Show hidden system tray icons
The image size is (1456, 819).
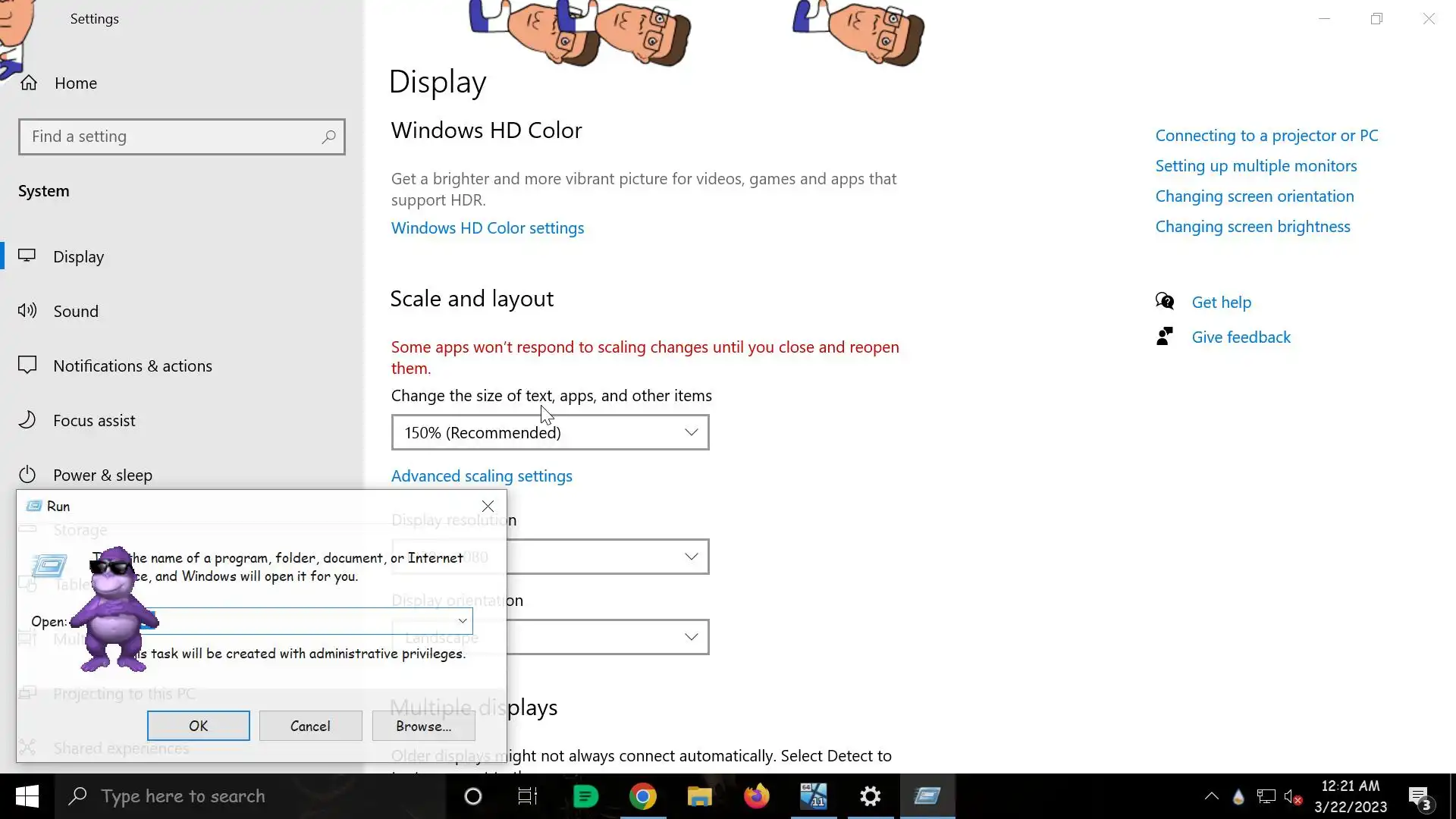point(1211,796)
